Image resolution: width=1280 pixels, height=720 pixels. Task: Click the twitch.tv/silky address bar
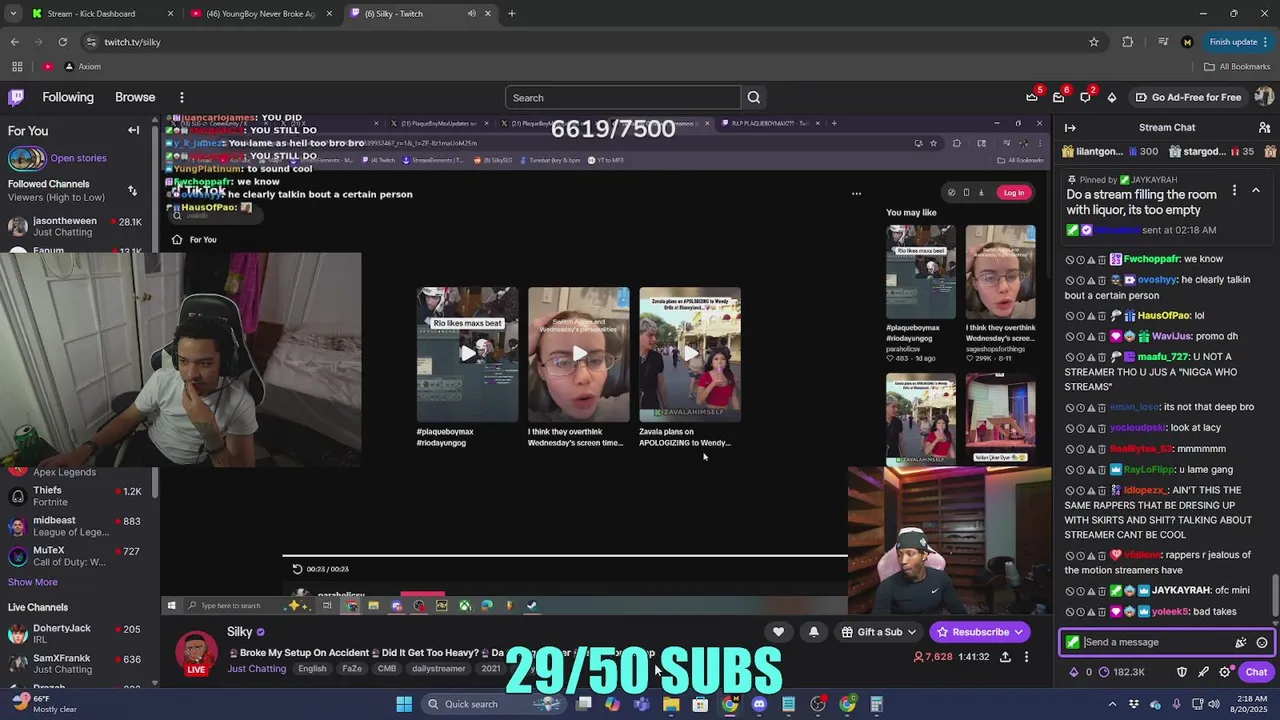point(590,42)
